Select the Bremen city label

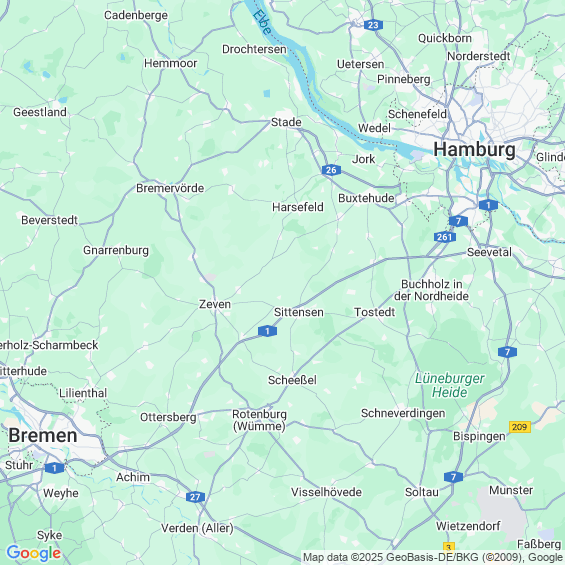tap(43, 435)
